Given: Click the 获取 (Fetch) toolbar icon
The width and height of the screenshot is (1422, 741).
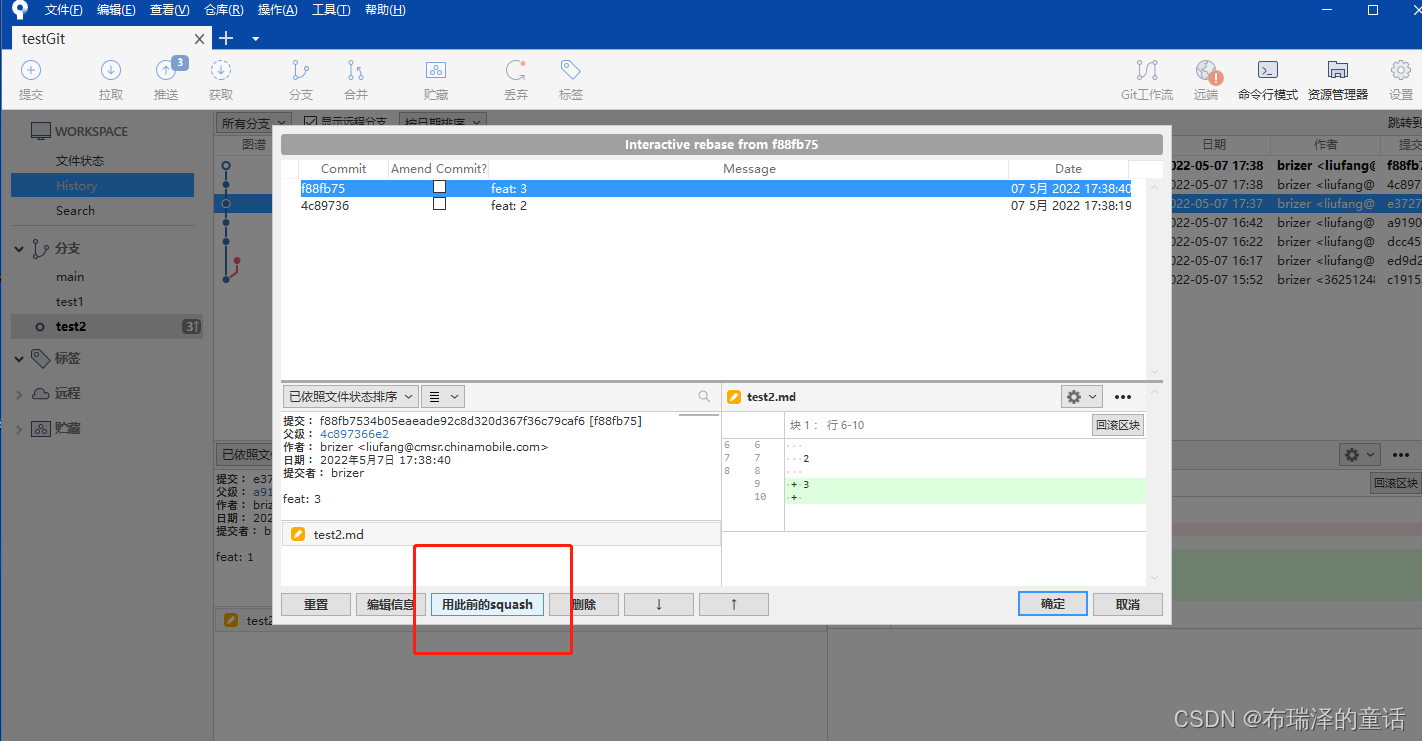Looking at the screenshot, I should coord(221,80).
